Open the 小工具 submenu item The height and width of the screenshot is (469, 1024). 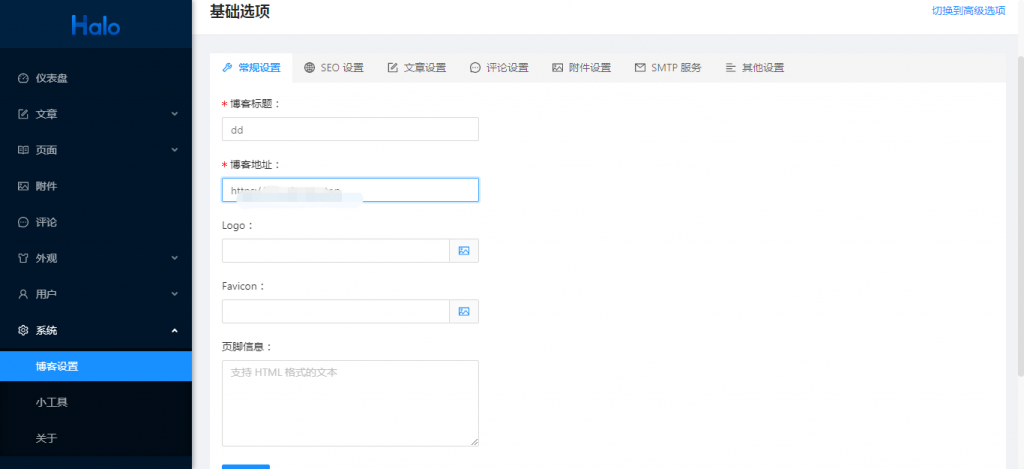point(96,402)
